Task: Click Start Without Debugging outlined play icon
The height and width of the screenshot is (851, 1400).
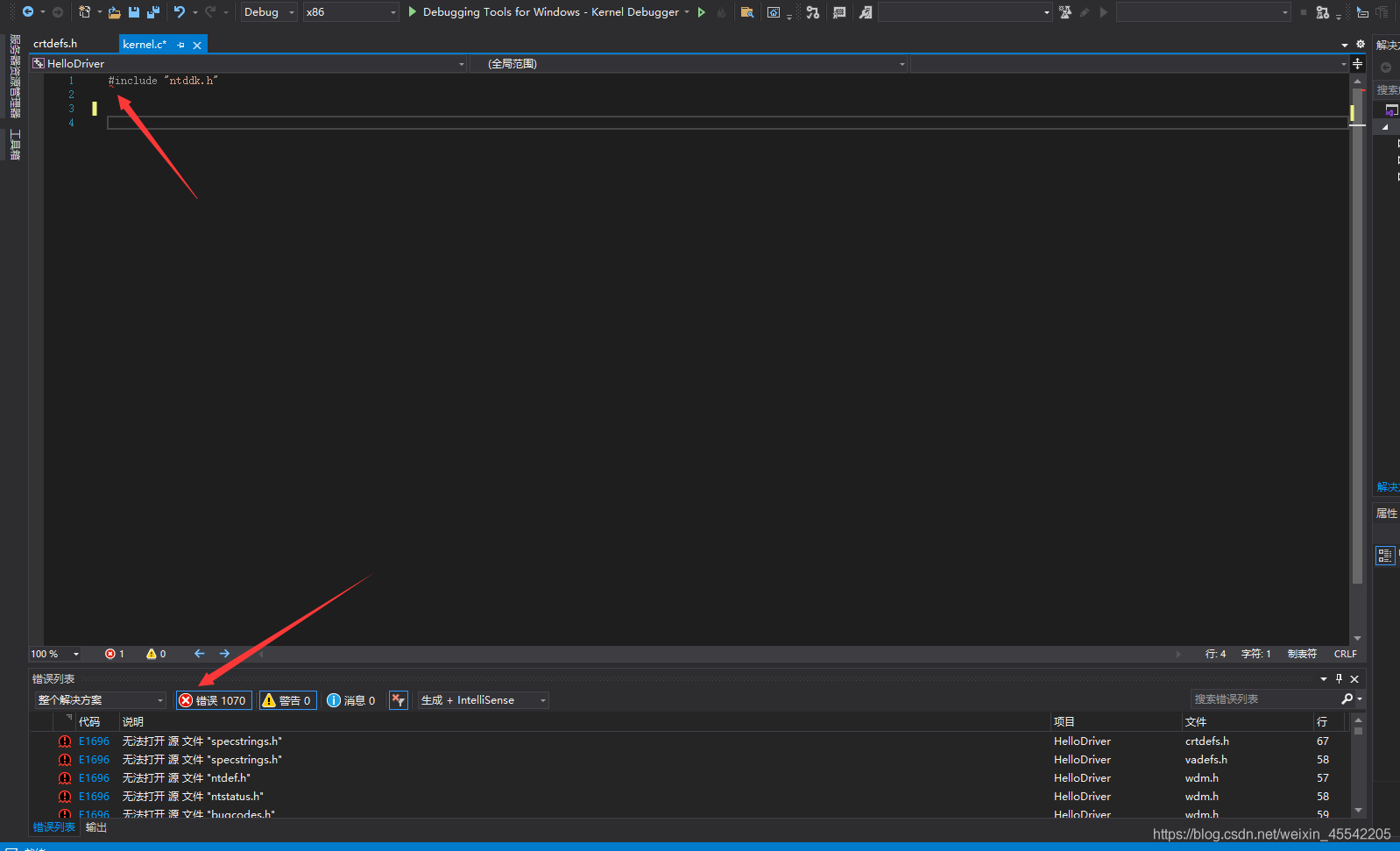Action: tap(702, 12)
